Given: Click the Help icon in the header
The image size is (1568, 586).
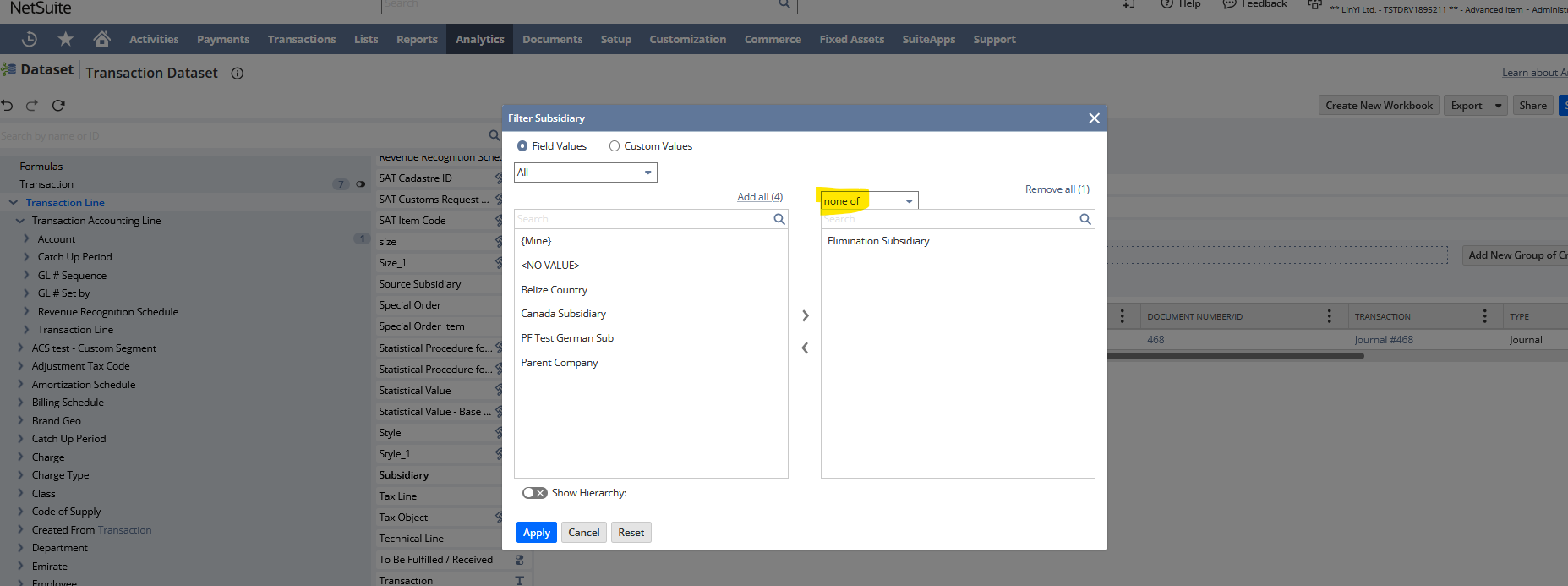Looking at the screenshot, I should [x=1167, y=4].
